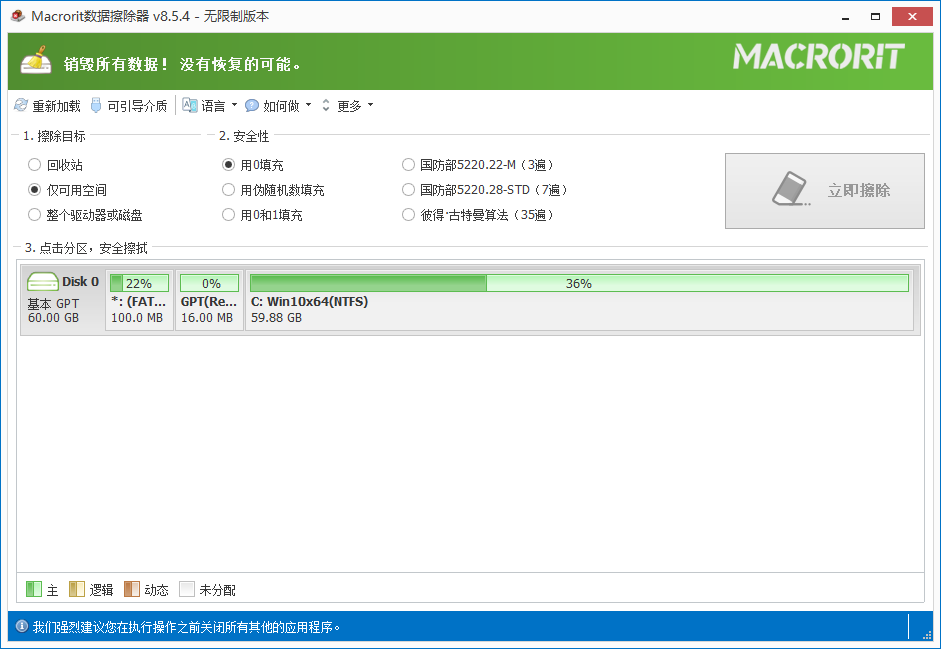Click the 重新加载 (reload) toolbar label

pyautogui.click(x=56, y=106)
